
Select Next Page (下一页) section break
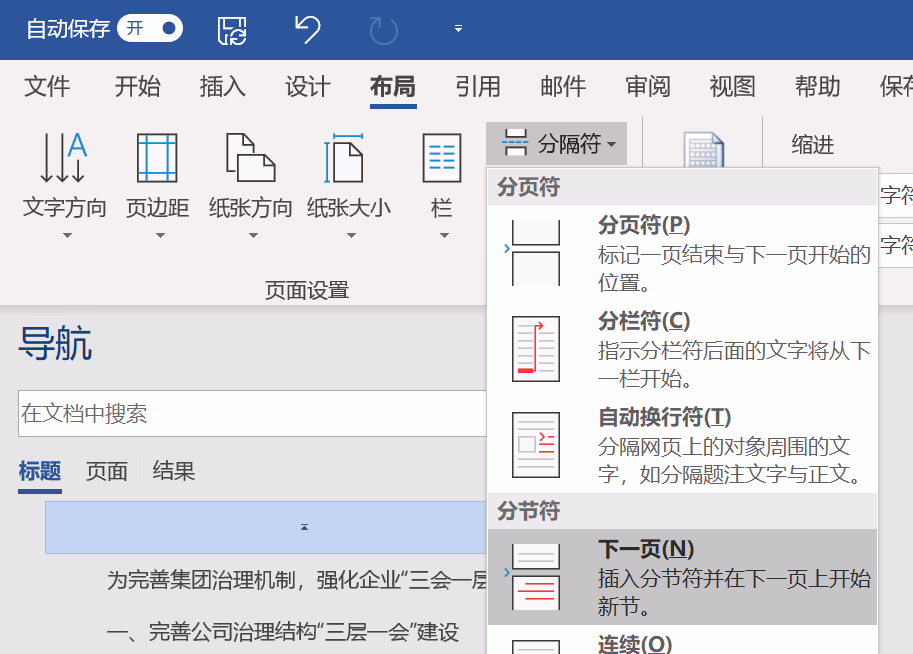pyautogui.click(x=681, y=577)
